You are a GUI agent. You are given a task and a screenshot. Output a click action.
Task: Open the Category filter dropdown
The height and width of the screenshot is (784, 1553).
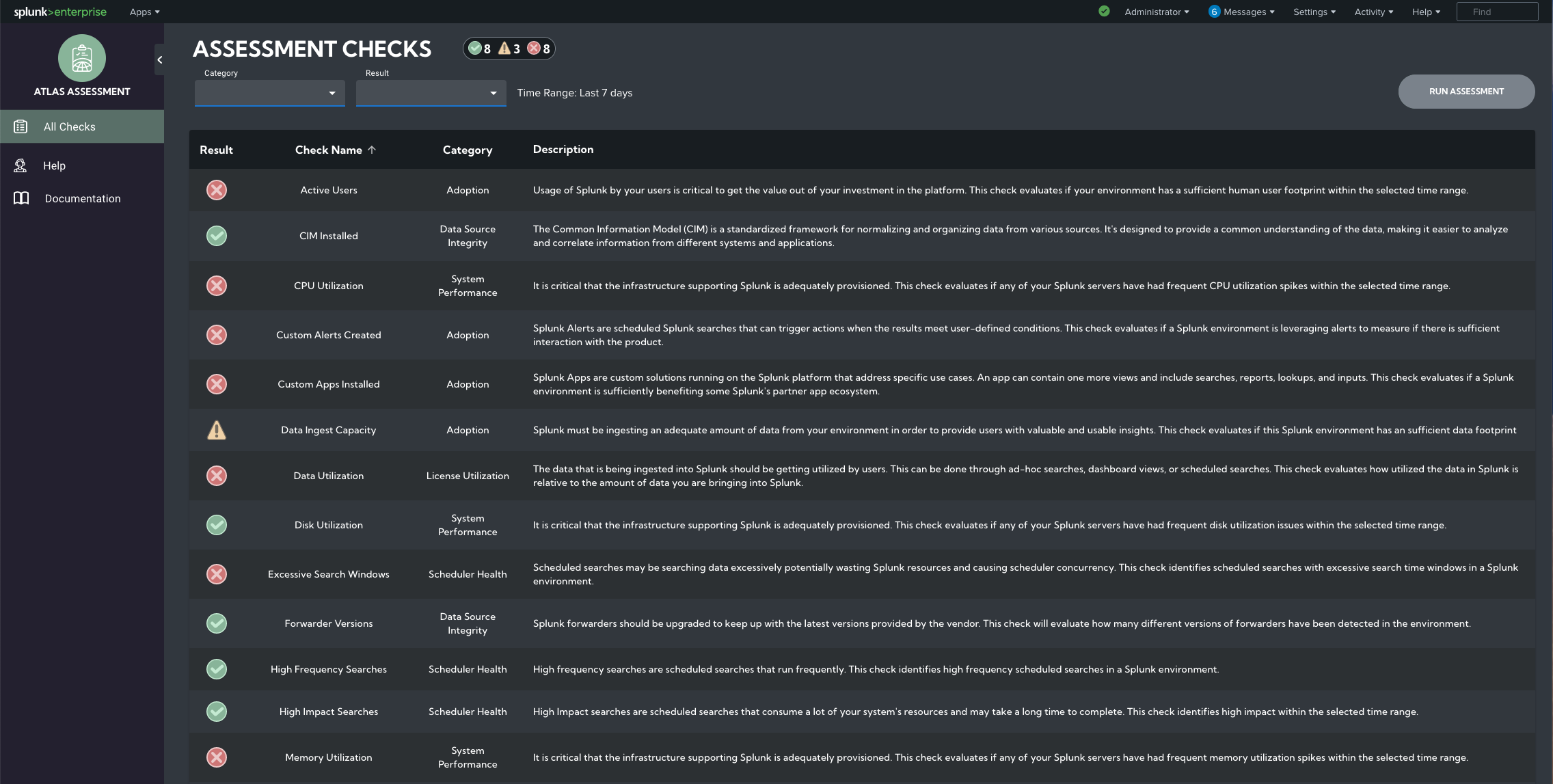coord(269,92)
